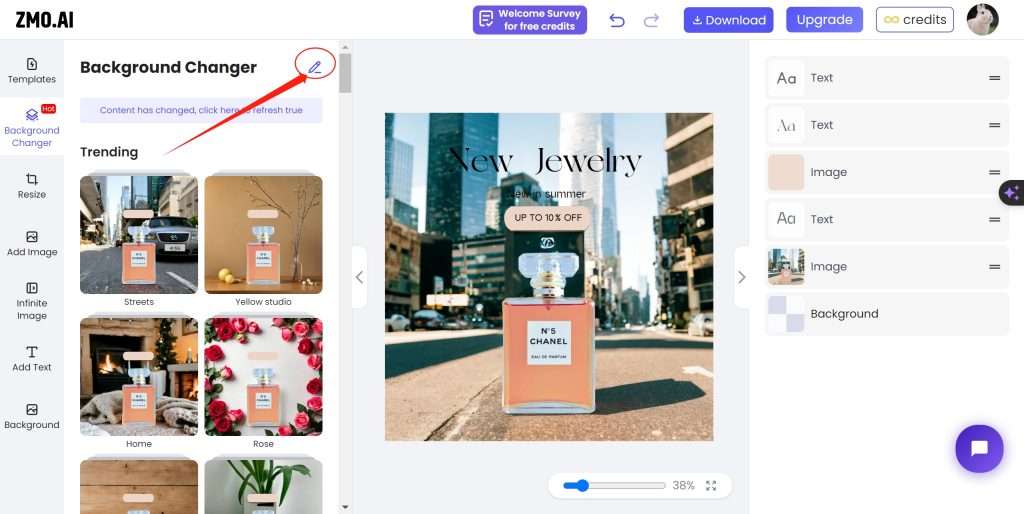Click Welcome Survey for free credits
Screen dimensions: 1024x514
530,20
